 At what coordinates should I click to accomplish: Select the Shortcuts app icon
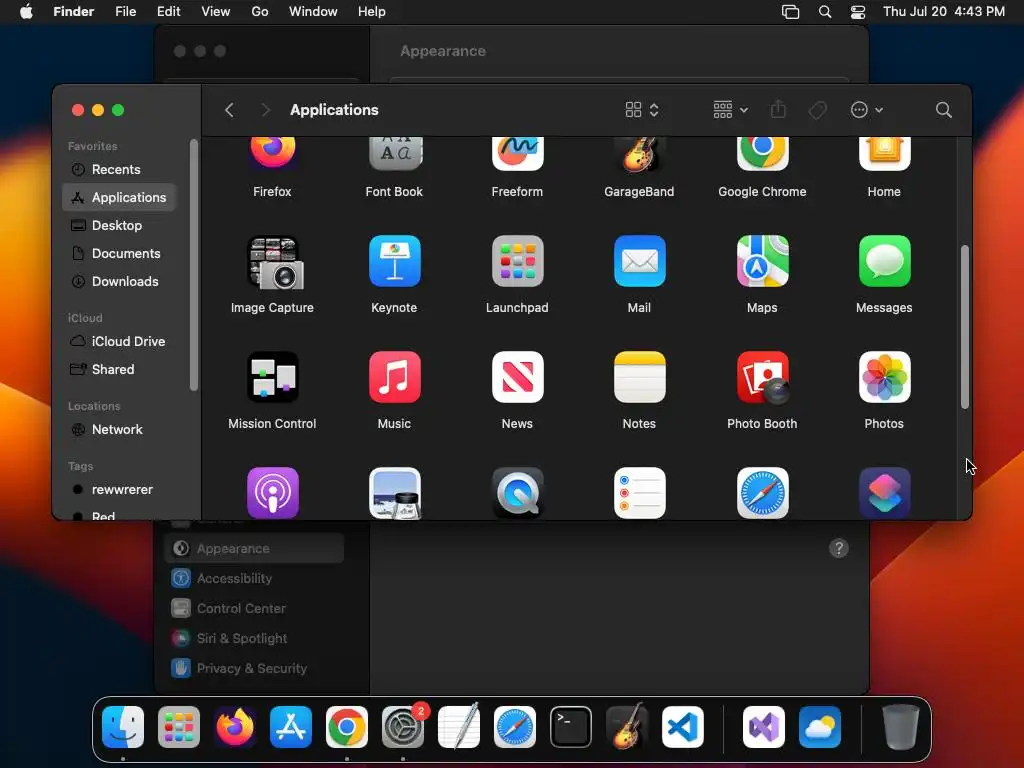(884, 493)
